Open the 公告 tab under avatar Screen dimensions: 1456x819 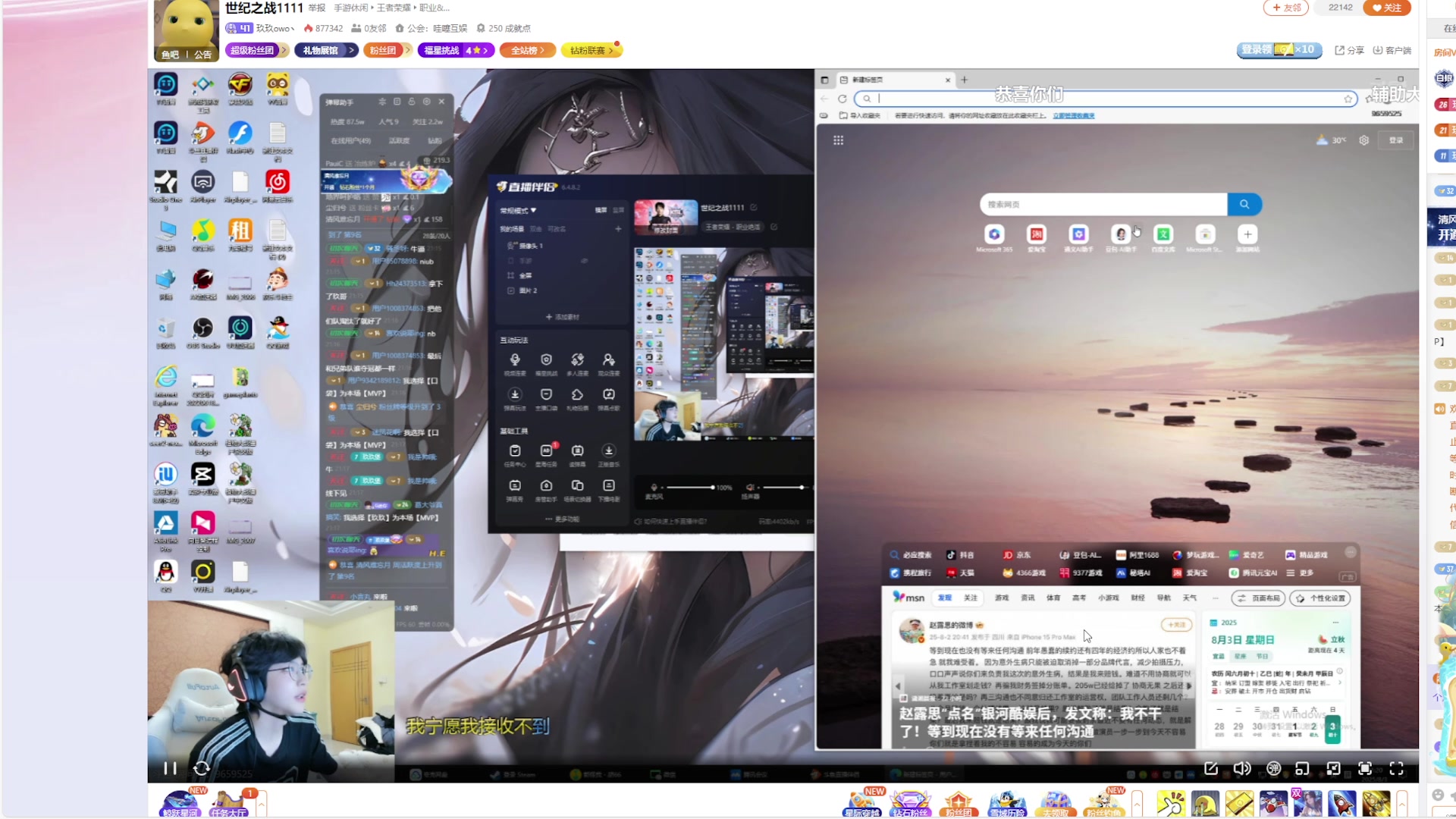[203, 55]
